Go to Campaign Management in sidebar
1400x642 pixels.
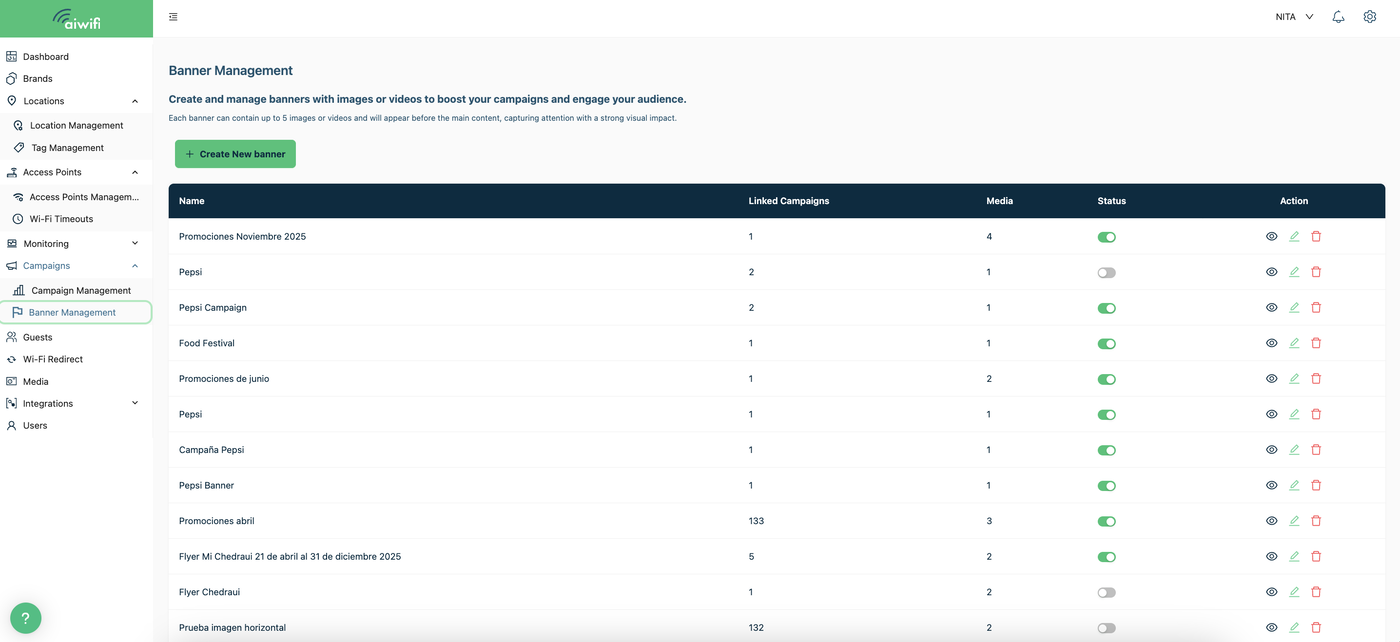[81, 291]
